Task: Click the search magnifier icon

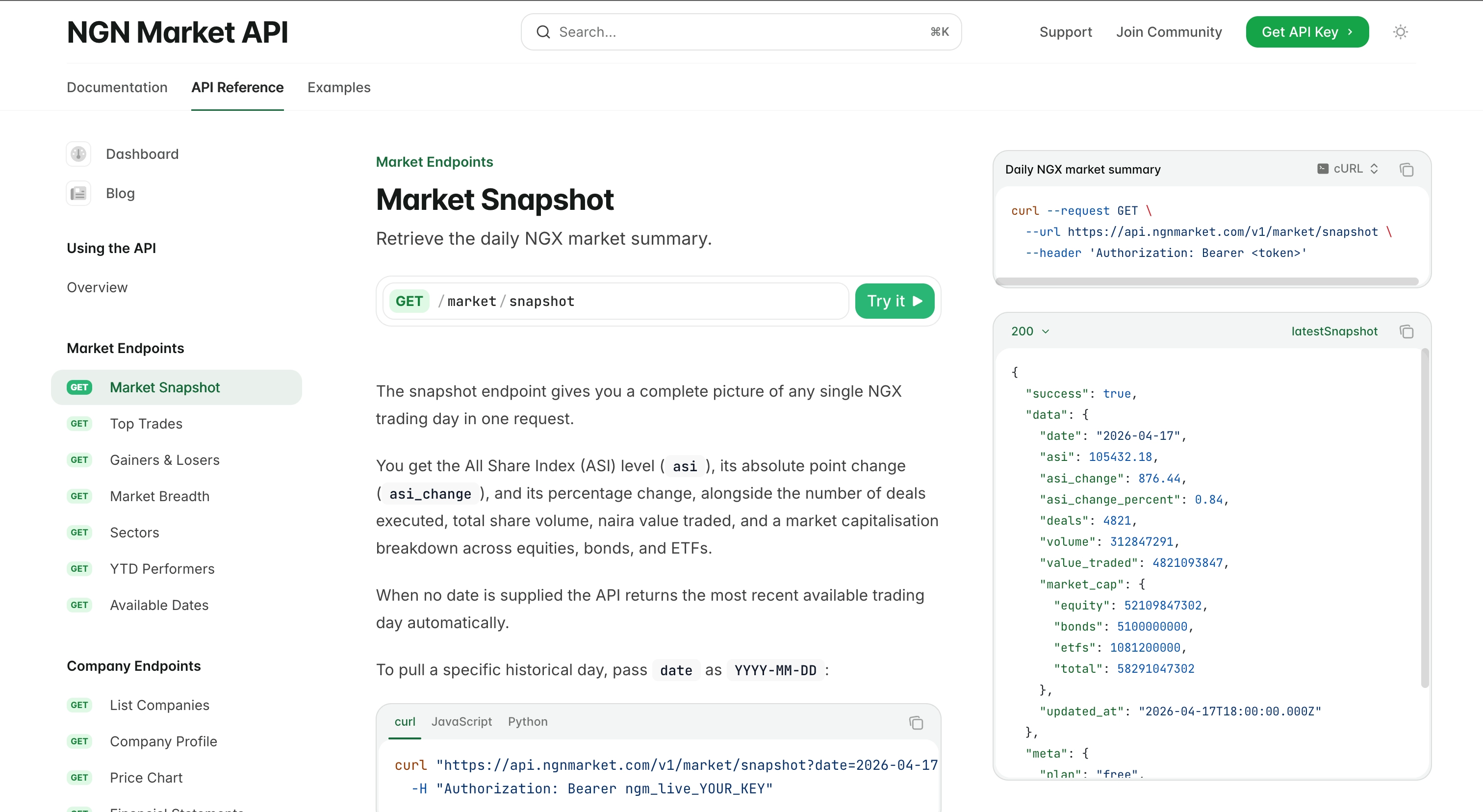Action: click(543, 32)
